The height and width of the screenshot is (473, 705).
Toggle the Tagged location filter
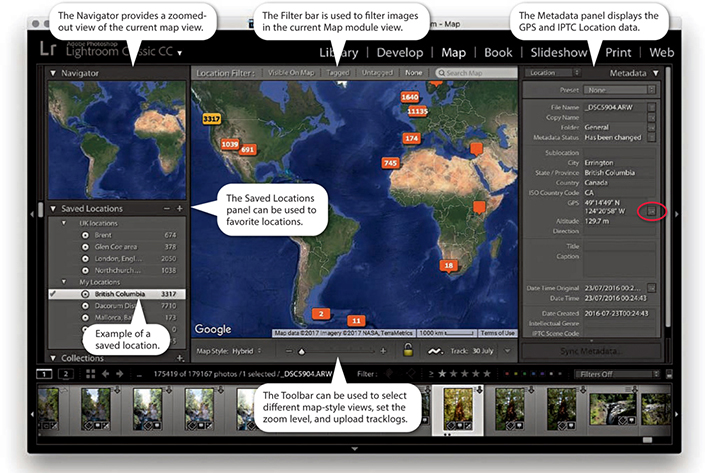click(x=338, y=72)
